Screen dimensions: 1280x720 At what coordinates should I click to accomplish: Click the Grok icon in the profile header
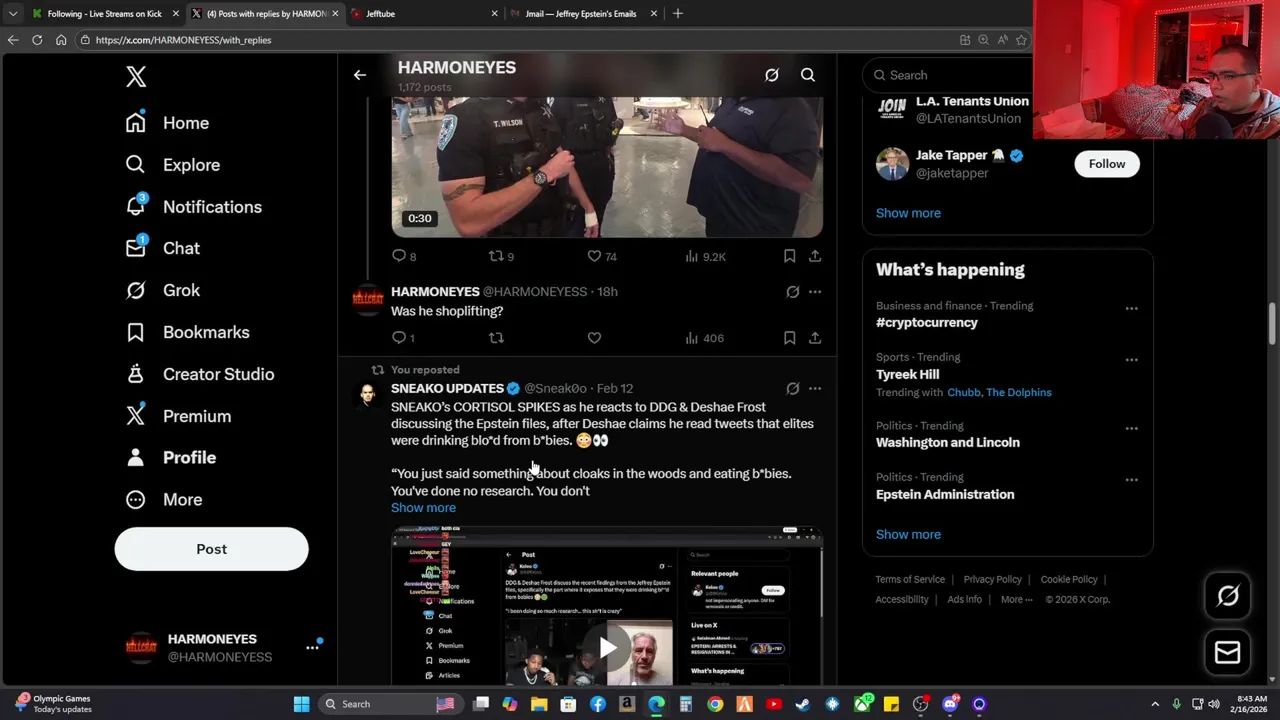(772, 75)
